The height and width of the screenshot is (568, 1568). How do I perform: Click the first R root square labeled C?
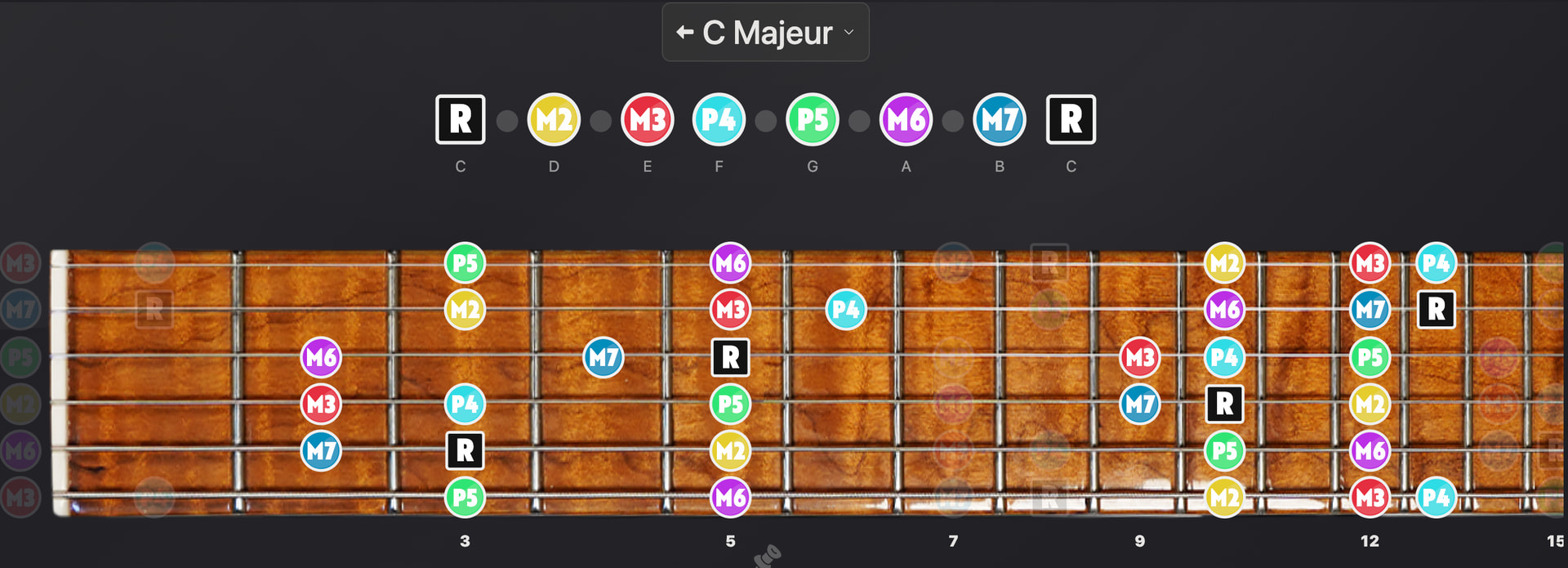tap(461, 119)
